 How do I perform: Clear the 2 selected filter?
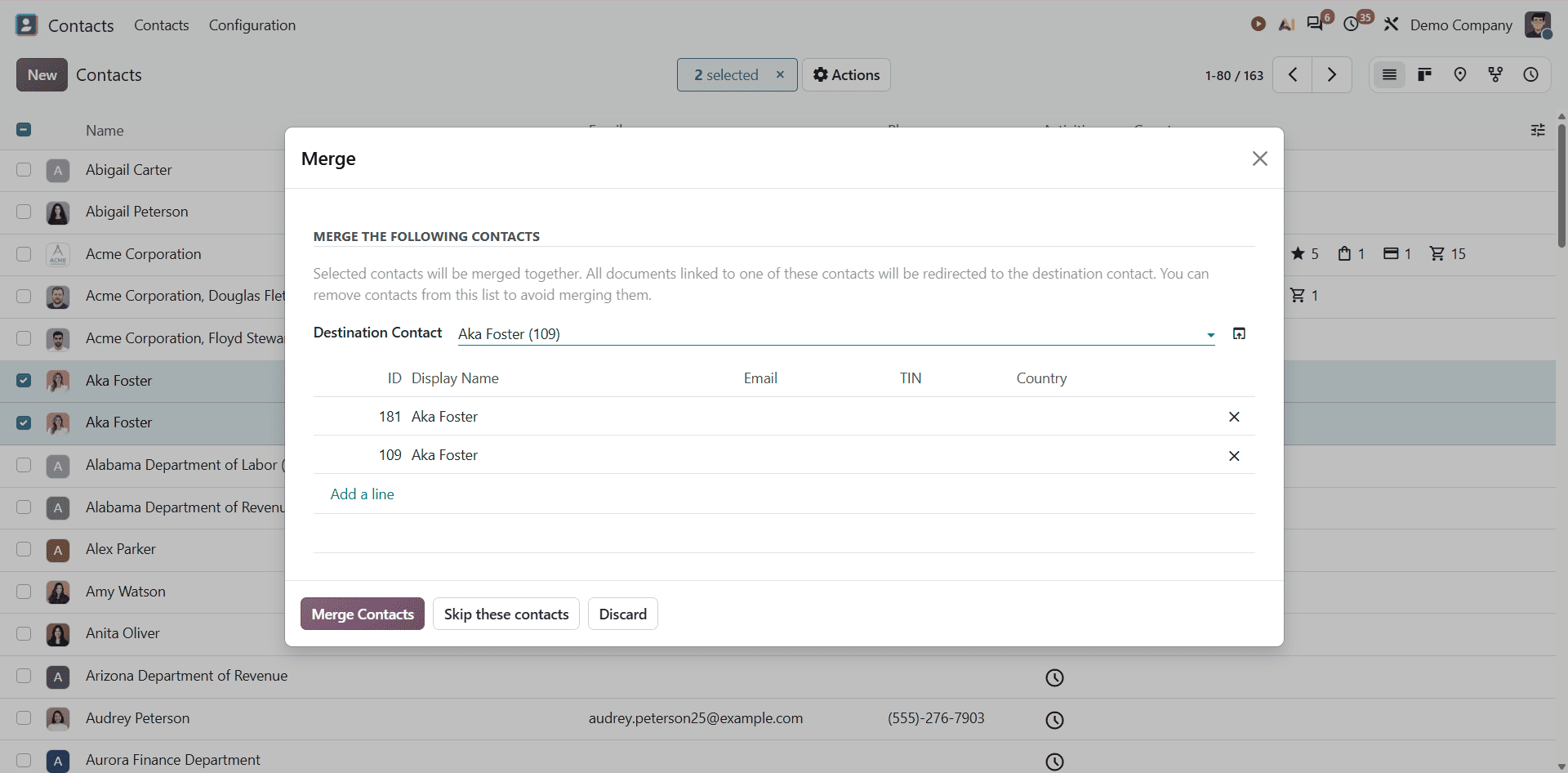pyautogui.click(x=780, y=74)
